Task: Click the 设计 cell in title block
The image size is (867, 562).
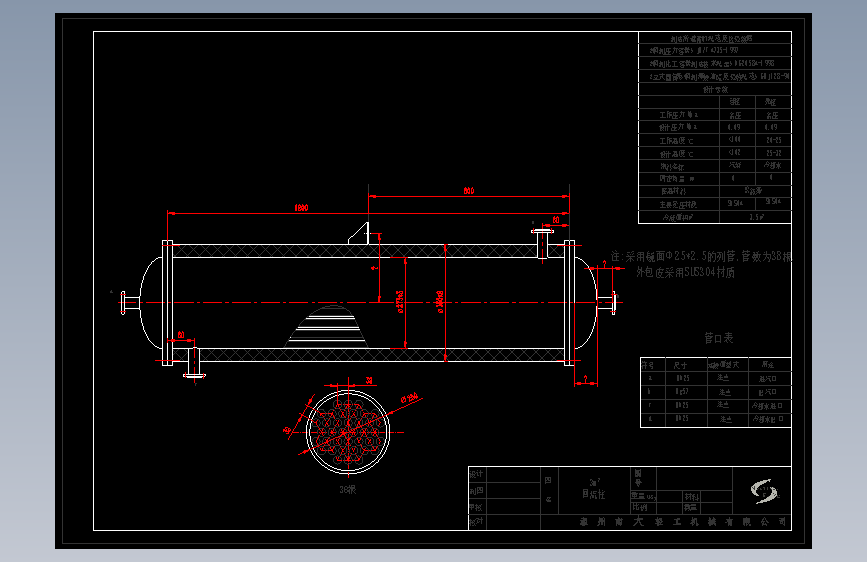Action: (477, 474)
